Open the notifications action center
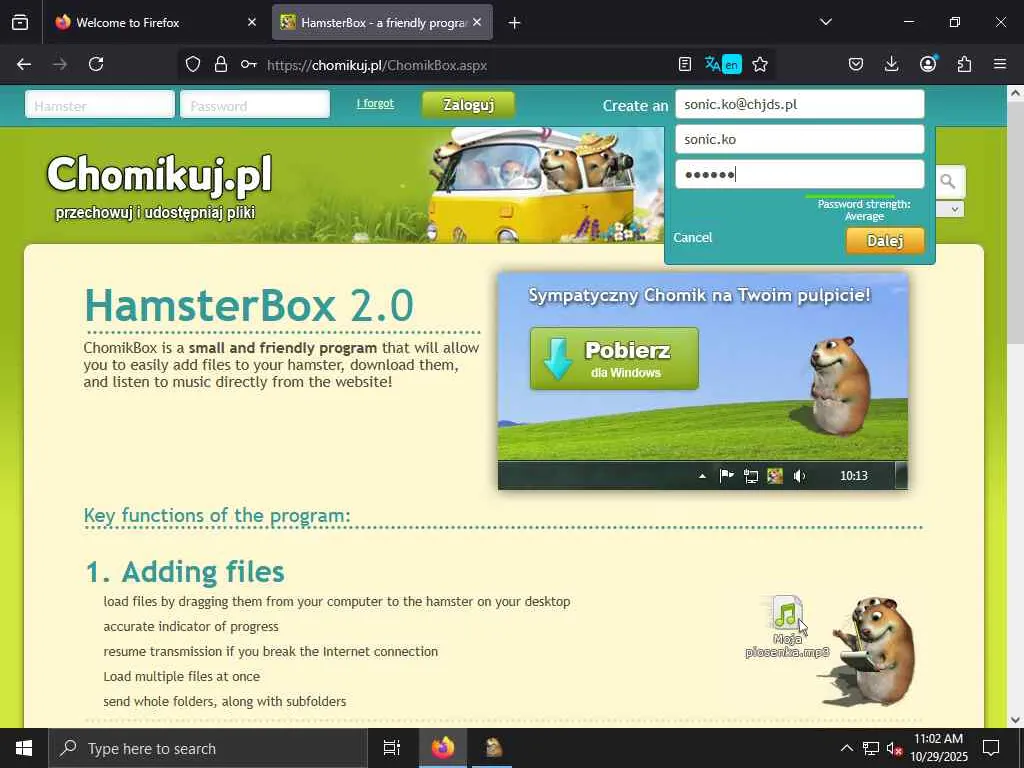Image resolution: width=1024 pixels, height=768 pixels. pos(991,748)
